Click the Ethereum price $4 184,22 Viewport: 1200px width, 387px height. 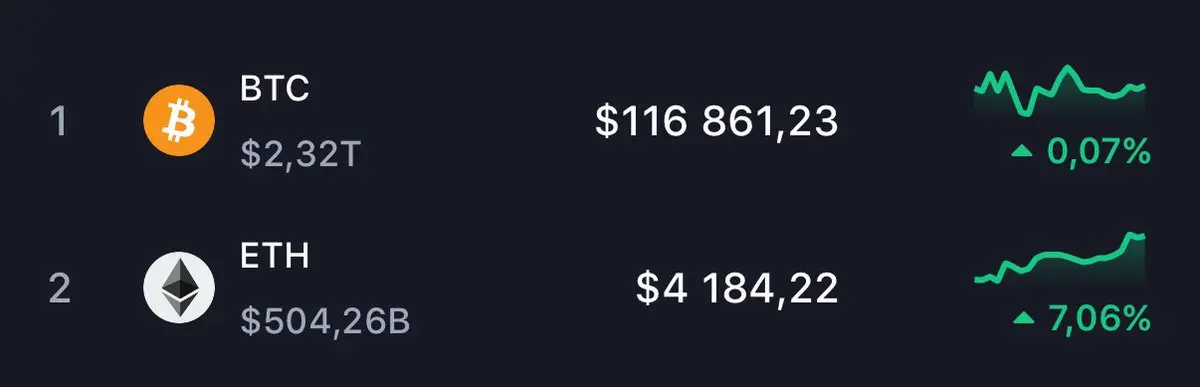pyautogui.click(x=737, y=289)
